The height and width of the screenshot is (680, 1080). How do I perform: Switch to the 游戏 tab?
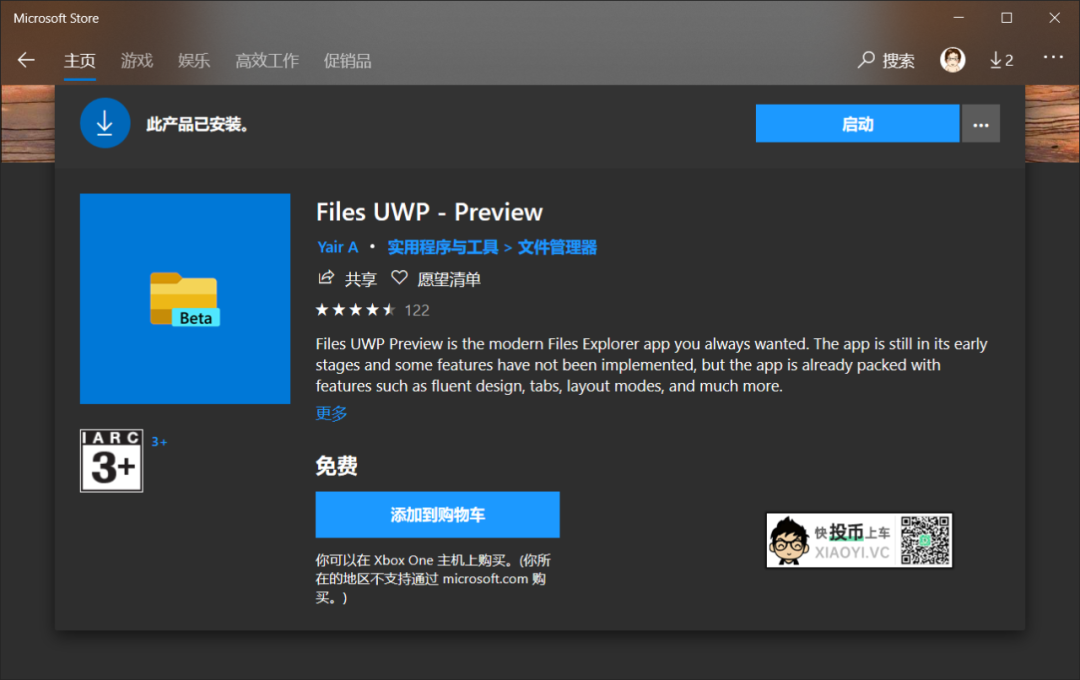136,60
